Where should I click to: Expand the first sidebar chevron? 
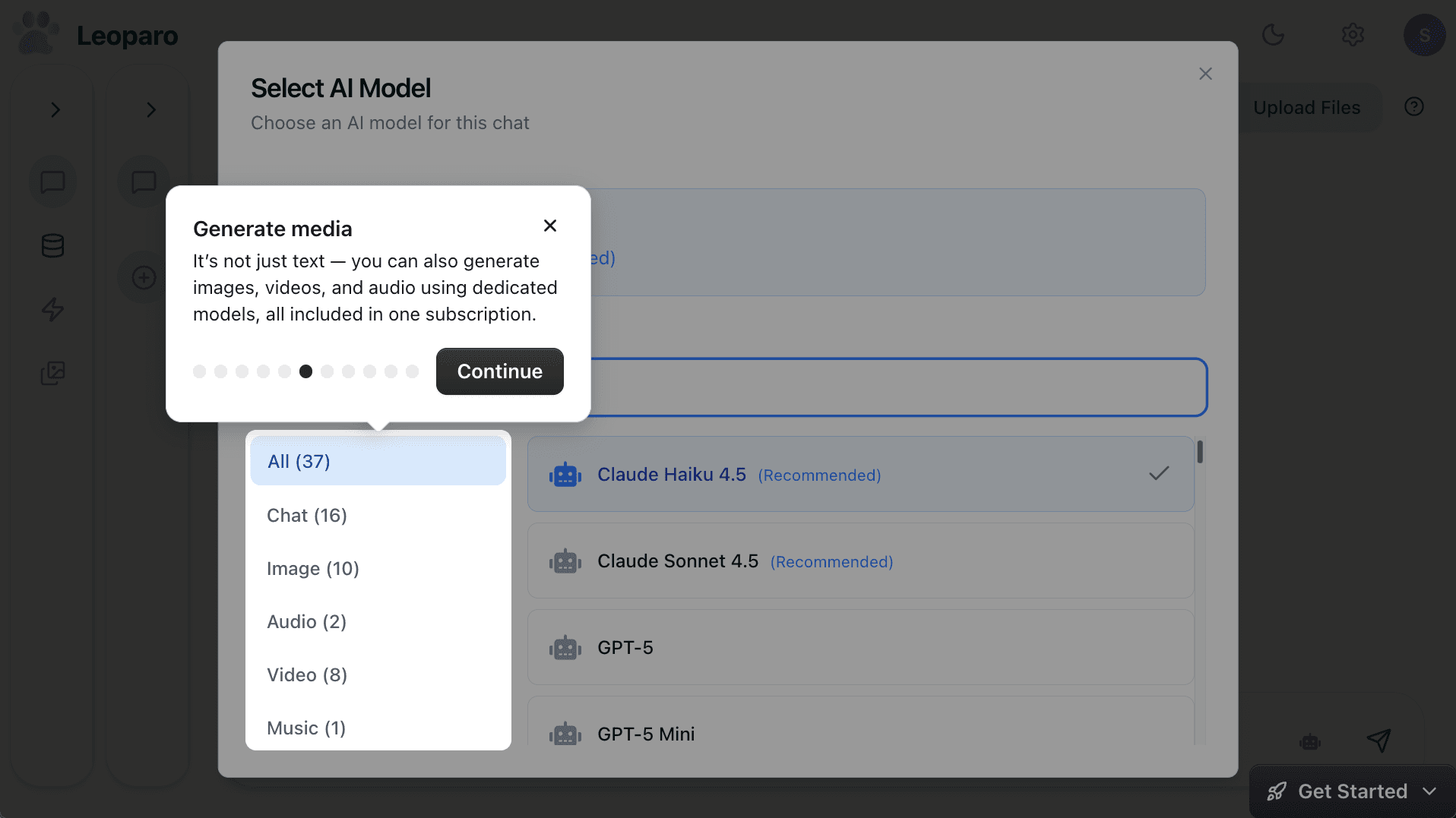(x=55, y=110)
